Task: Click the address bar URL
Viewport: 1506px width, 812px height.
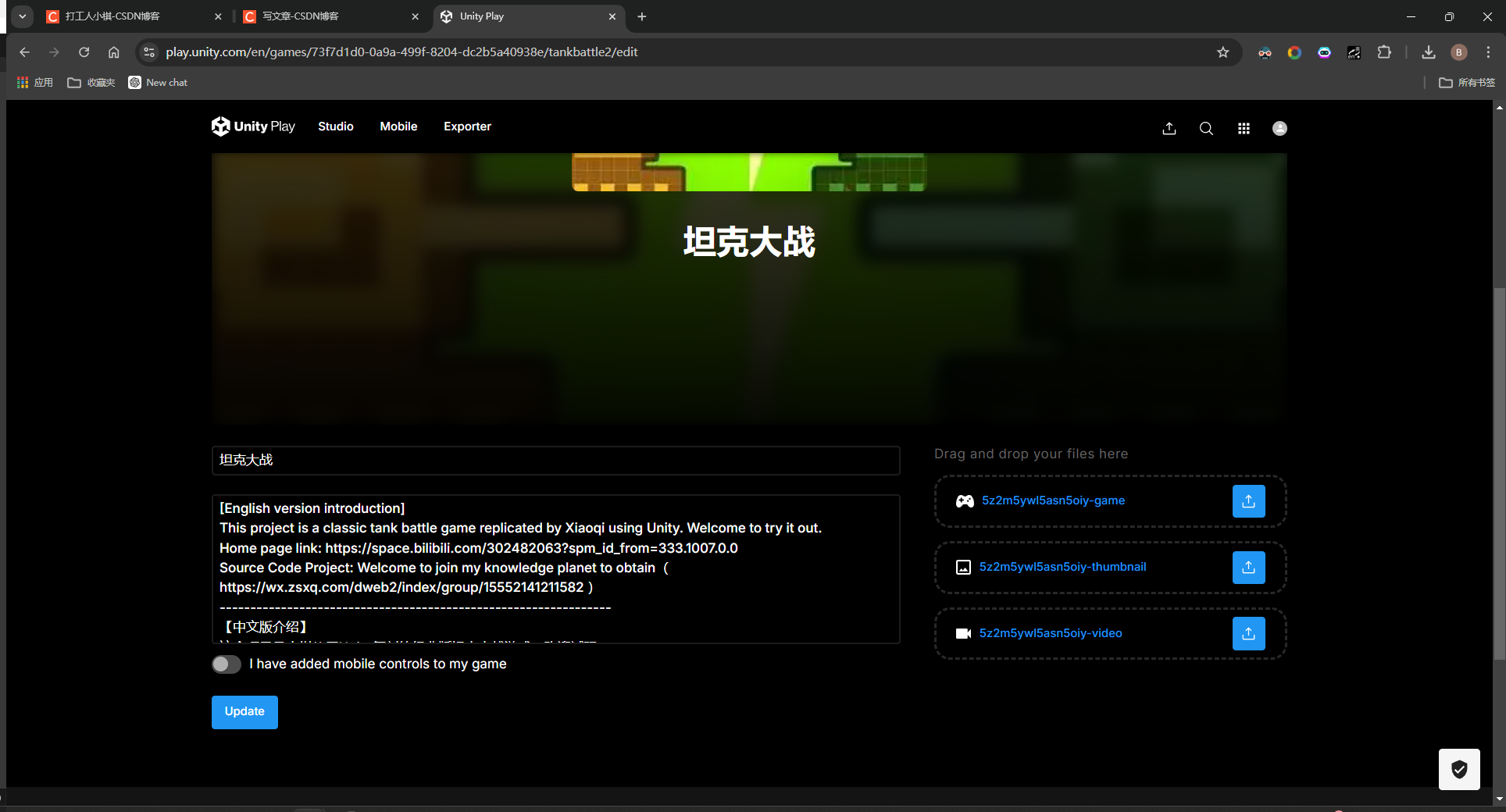Action: (x=401, y=52)
